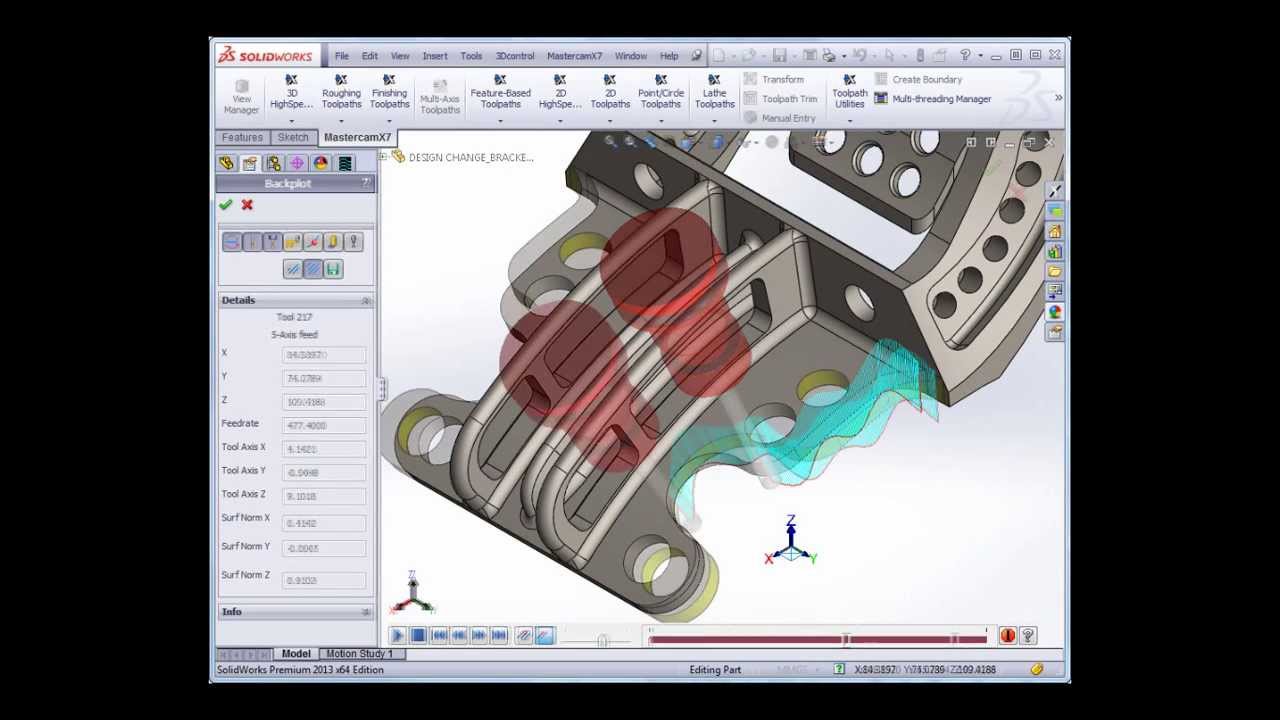Open the MastercamX7 menu in menu bar
This screenshot has height=720, width=1280.
point(574,56)
